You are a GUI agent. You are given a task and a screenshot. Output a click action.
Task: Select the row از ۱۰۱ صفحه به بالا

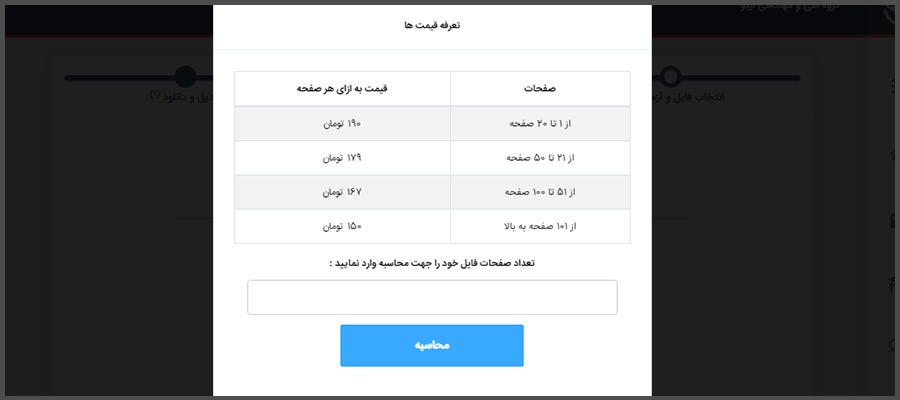[x=432, y=227]
